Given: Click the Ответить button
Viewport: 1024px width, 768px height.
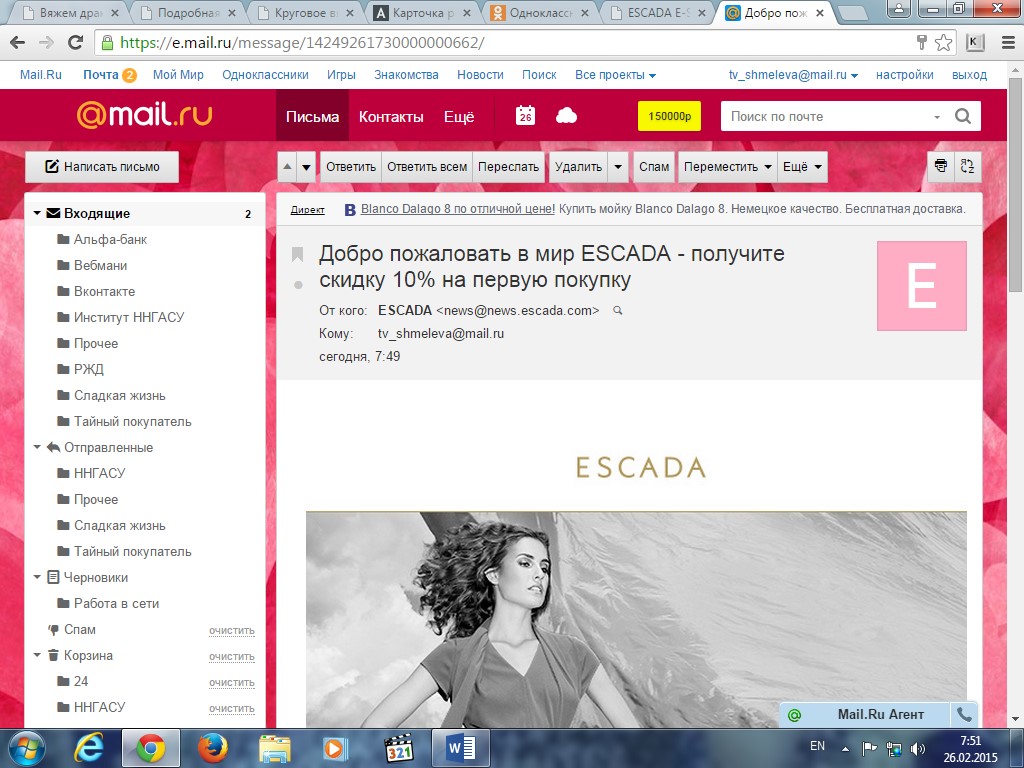Looking at the screenshot, I should tap(351, 167).
